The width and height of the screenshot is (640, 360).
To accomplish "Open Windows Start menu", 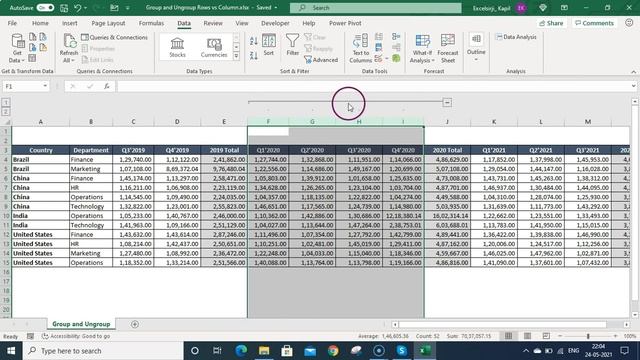I will pyautogui.click(x=11, y=351).
